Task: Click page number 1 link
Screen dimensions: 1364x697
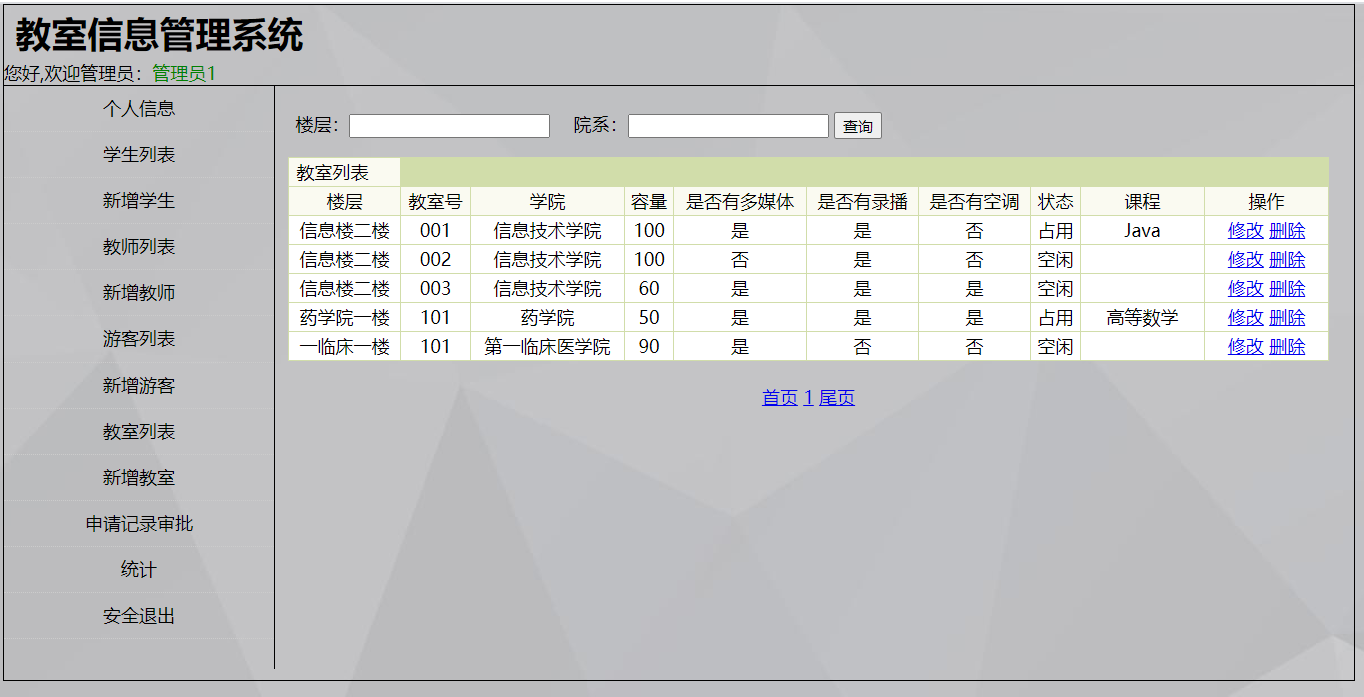Action: point(808,398)
